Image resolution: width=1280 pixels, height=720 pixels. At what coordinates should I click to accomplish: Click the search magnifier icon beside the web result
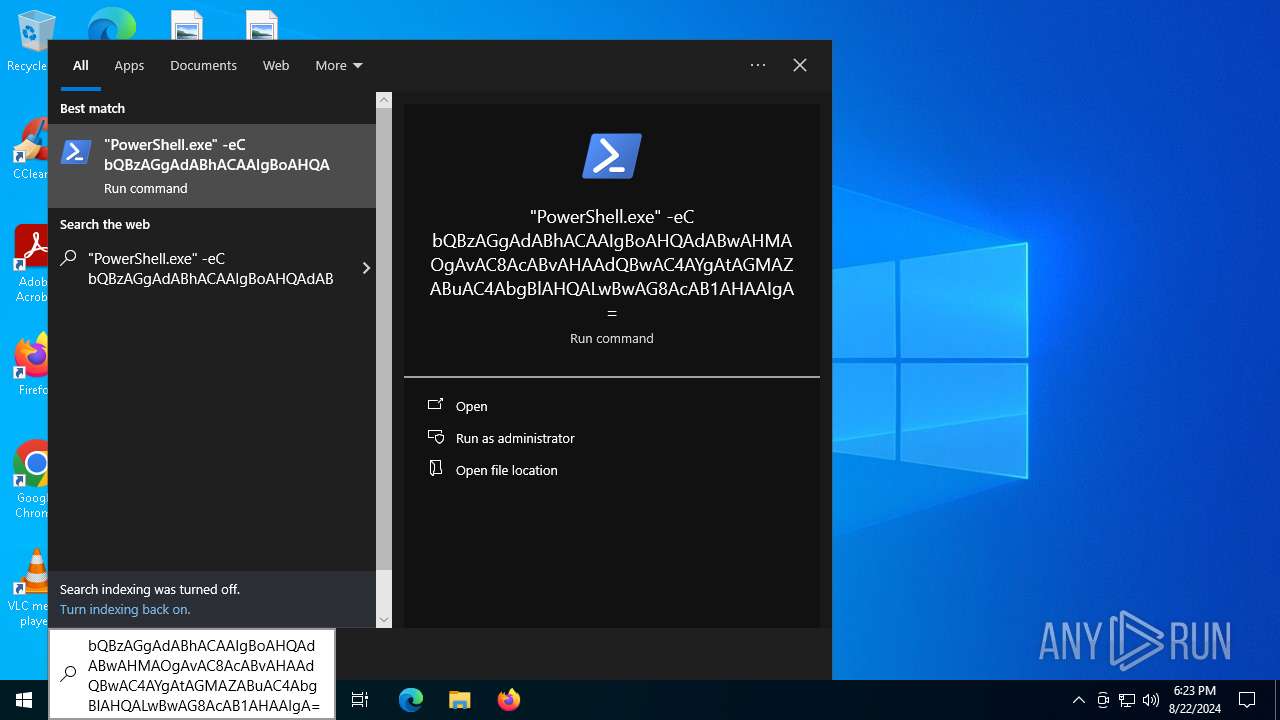tap(68, 258)
